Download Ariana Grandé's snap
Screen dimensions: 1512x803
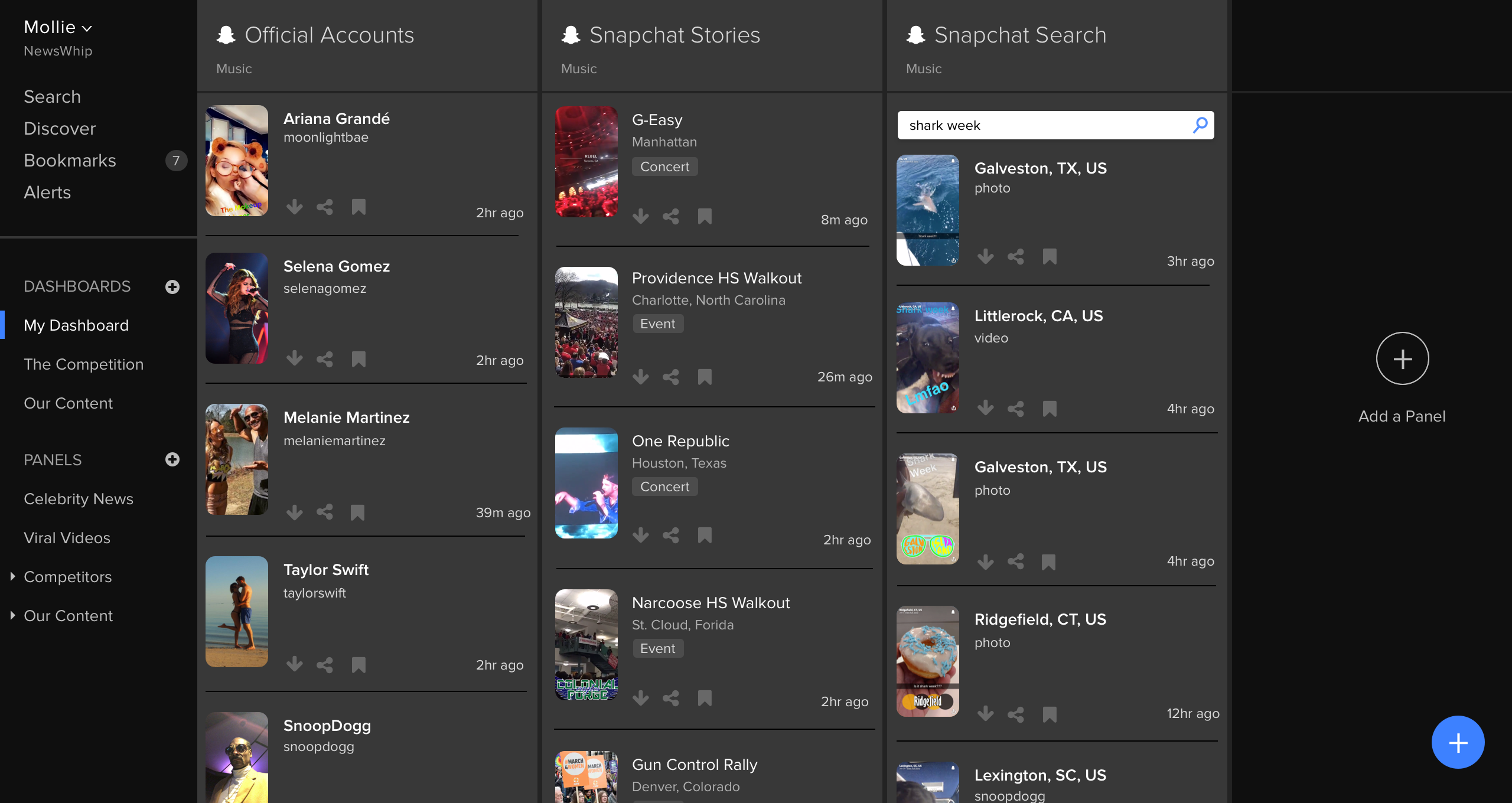[294, 207]
